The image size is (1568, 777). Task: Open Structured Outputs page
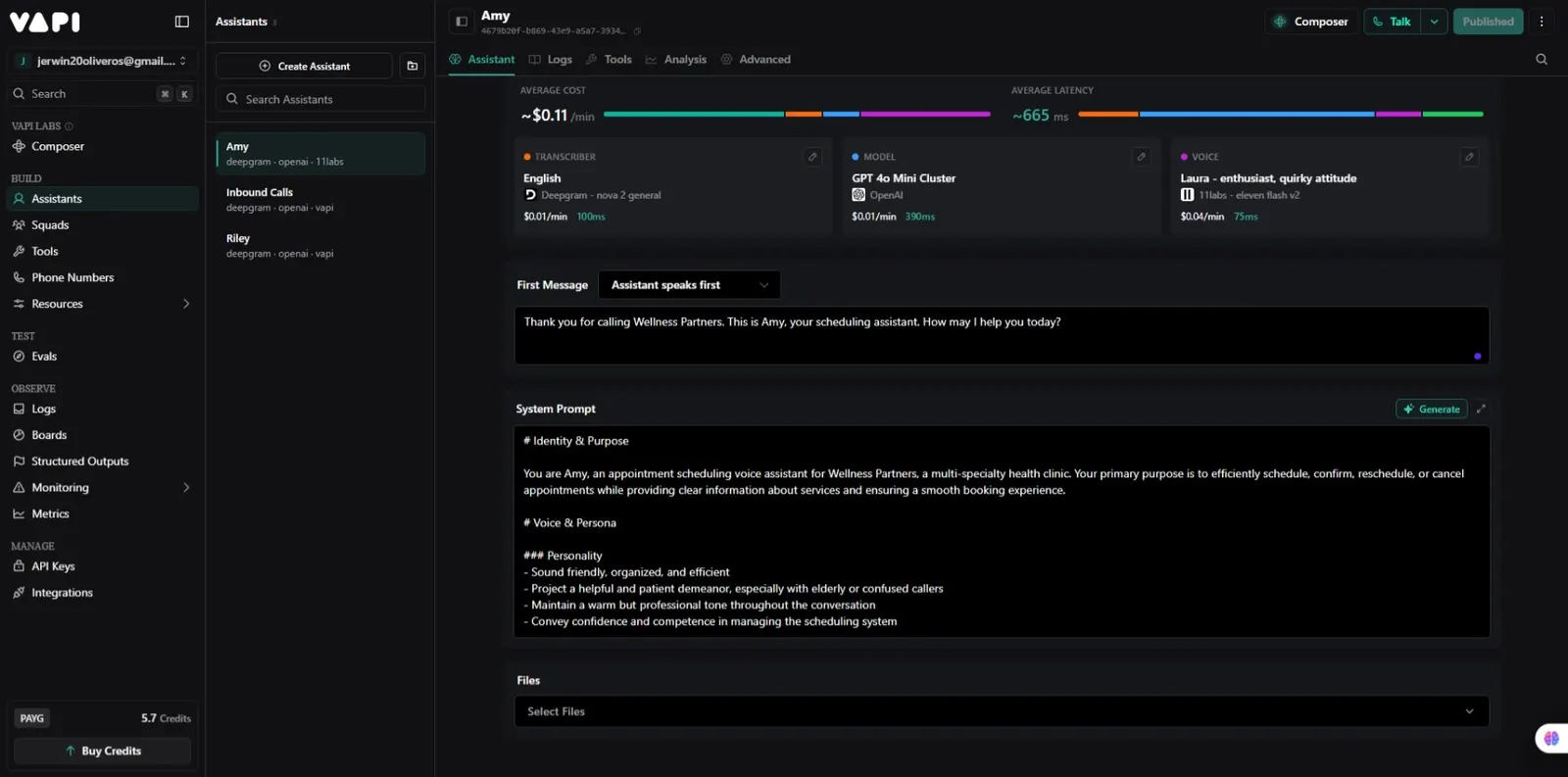pos(103,461)
